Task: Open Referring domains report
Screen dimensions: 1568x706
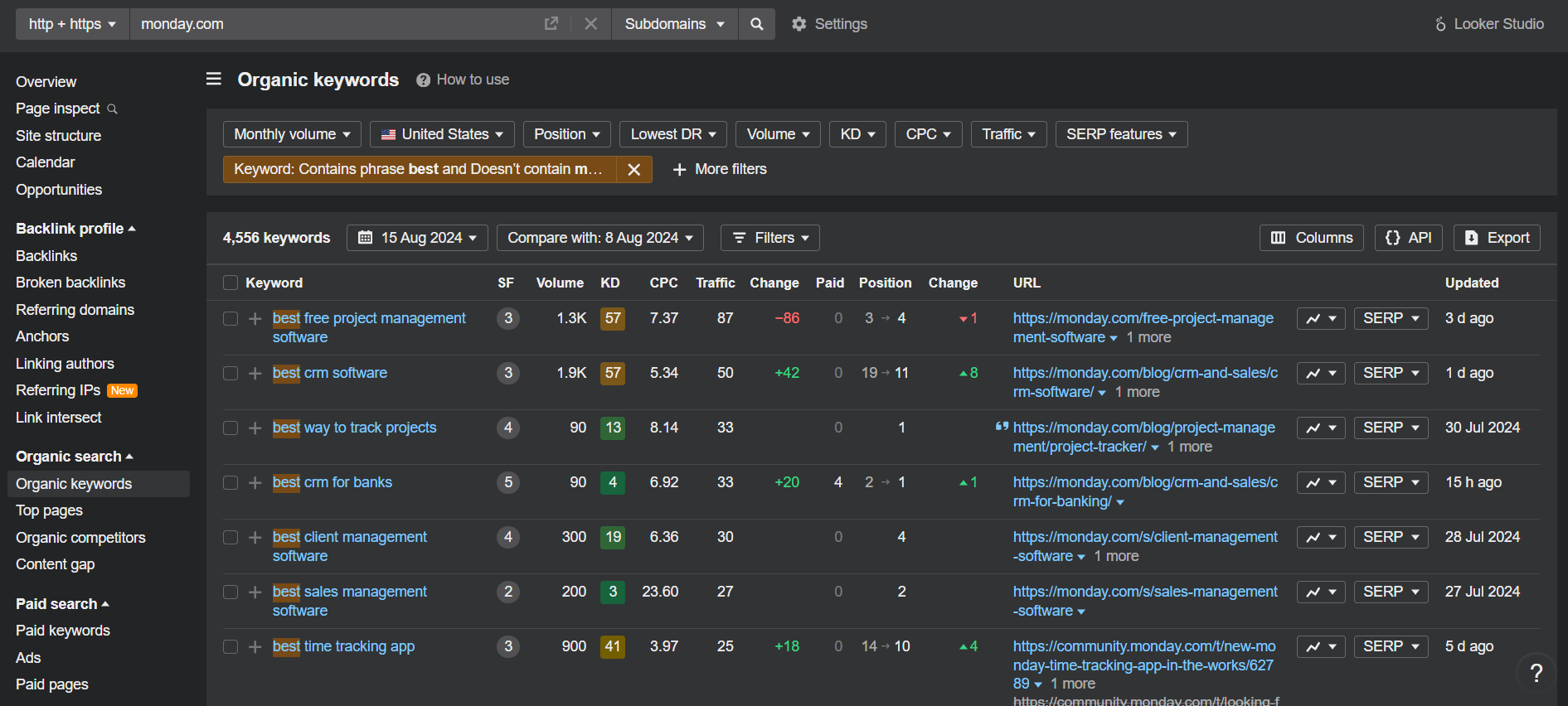Action: (75, 310)
